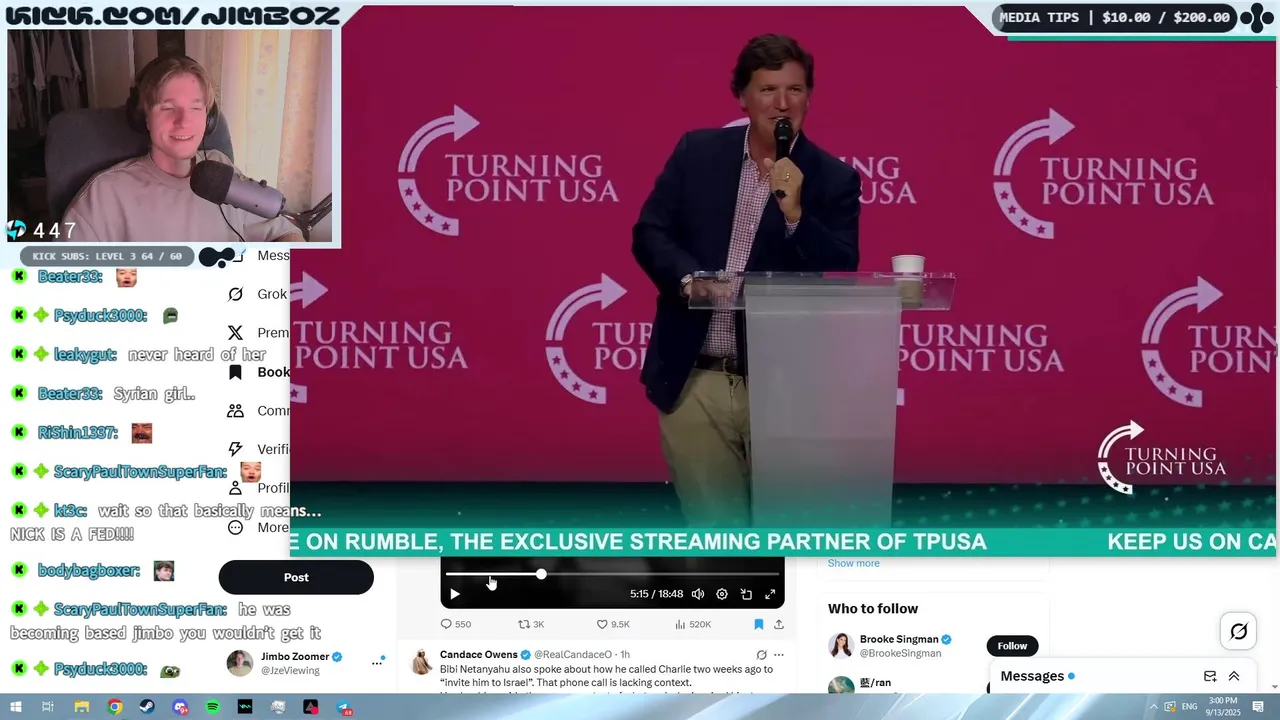Open Grok explain icon on Candace Owens tweet
This screenshot has width=1280, height=720.
[761, 655]
